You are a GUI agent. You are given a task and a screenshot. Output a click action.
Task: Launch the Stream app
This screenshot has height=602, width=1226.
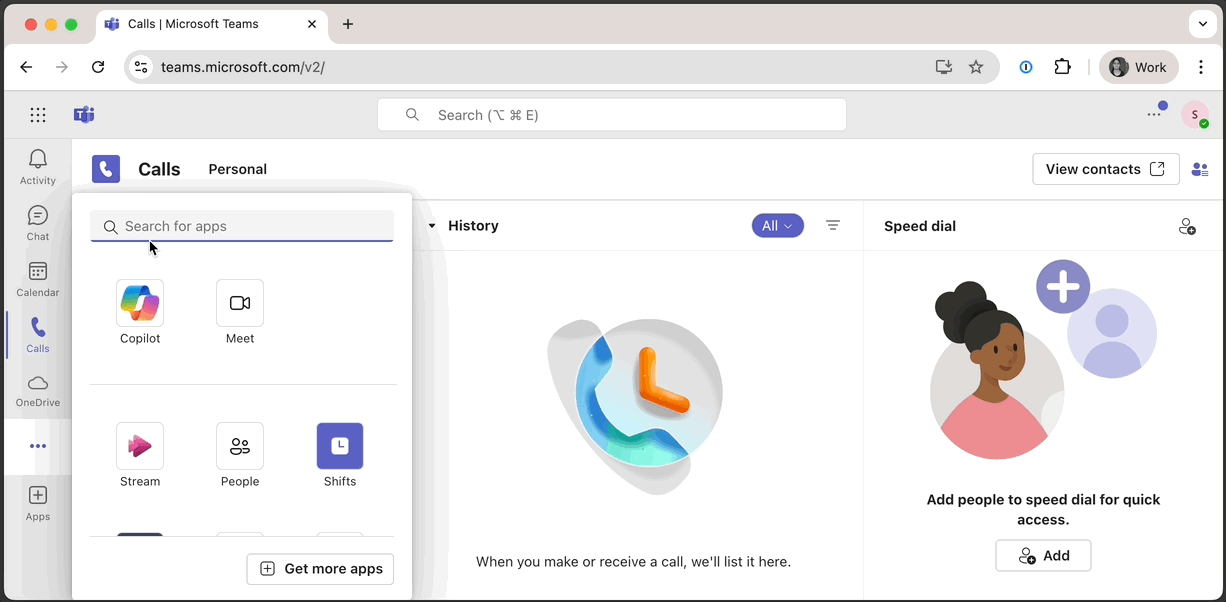coord(140,455)
